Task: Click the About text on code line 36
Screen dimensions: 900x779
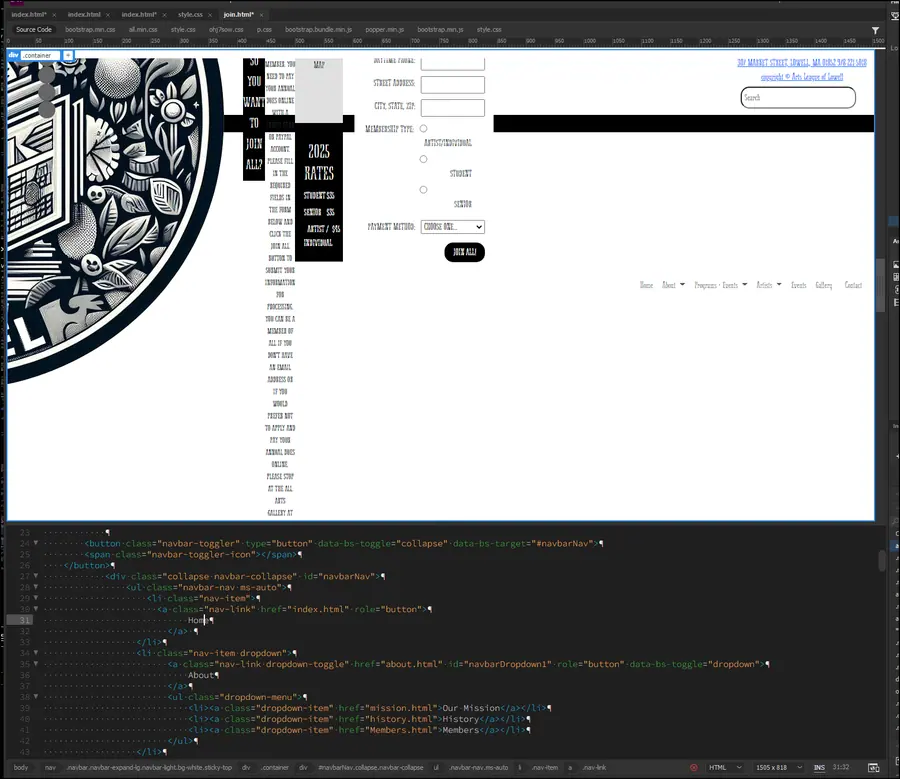Action: point(201,675)
